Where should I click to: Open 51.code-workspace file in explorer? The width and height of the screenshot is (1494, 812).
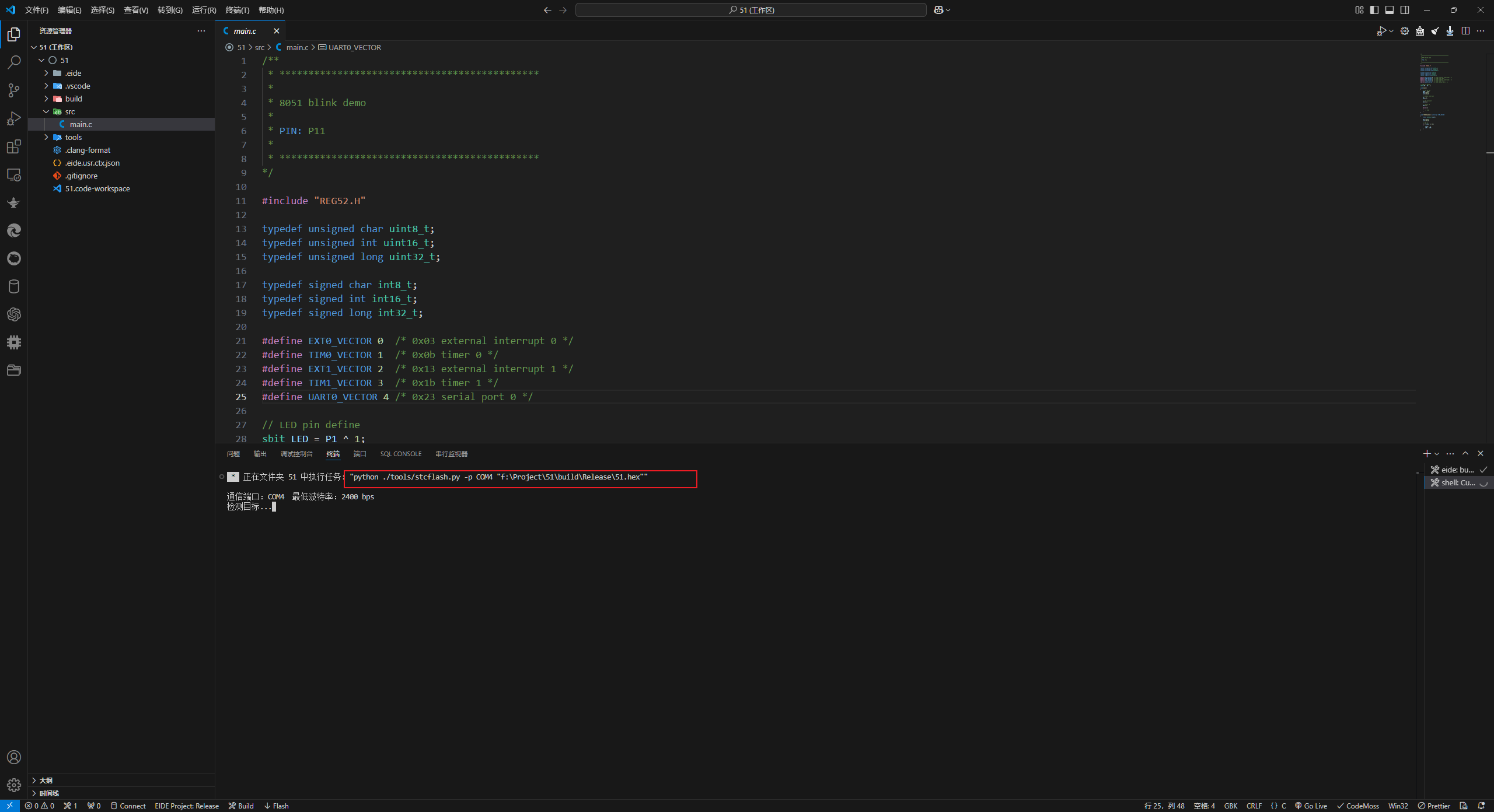click(121, 188)
